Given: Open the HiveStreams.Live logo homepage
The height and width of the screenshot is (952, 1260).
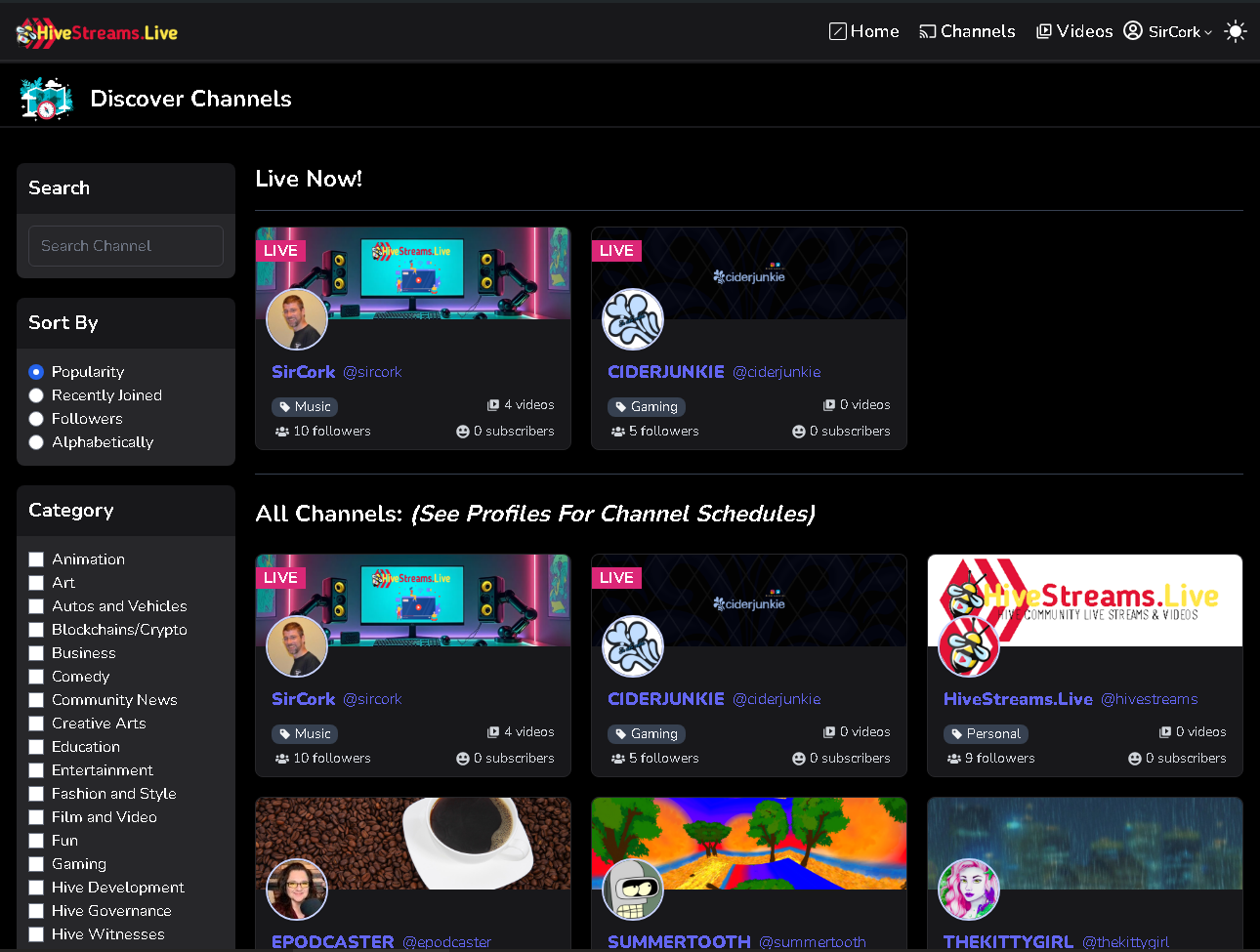Looking at the screenshot, I should coord(97,32).
